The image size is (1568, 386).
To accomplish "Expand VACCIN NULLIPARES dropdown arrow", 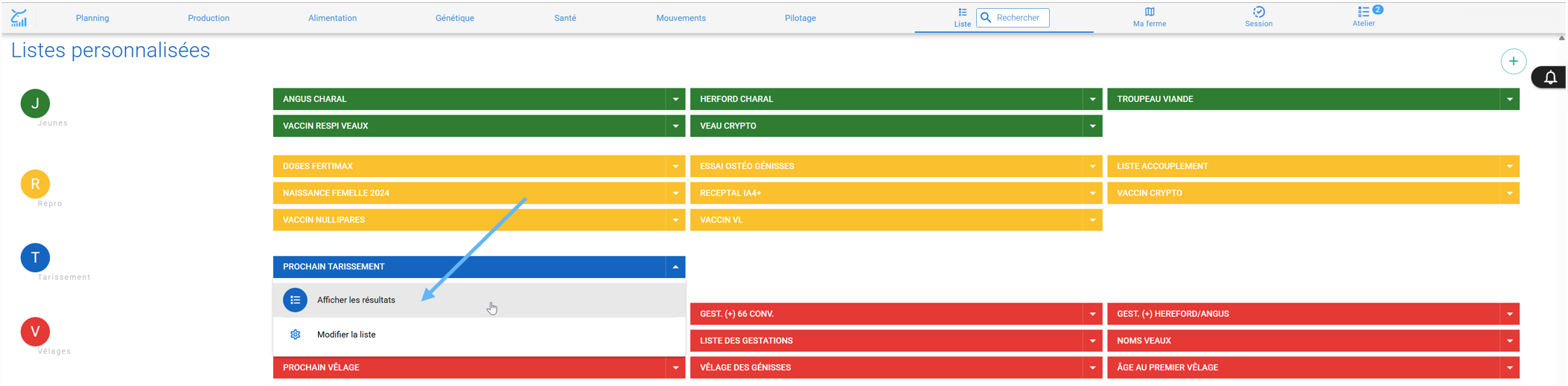I will coord(675,220).
